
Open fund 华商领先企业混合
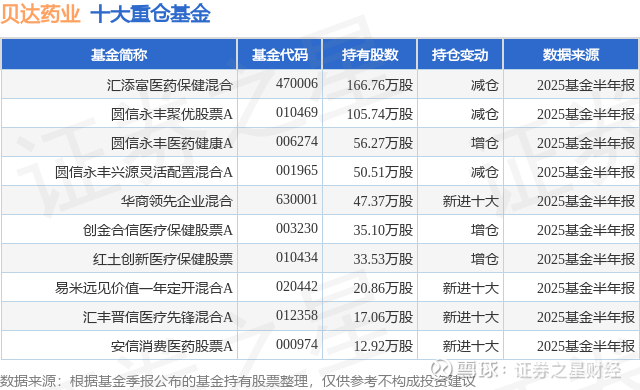[x=177, y=201]
